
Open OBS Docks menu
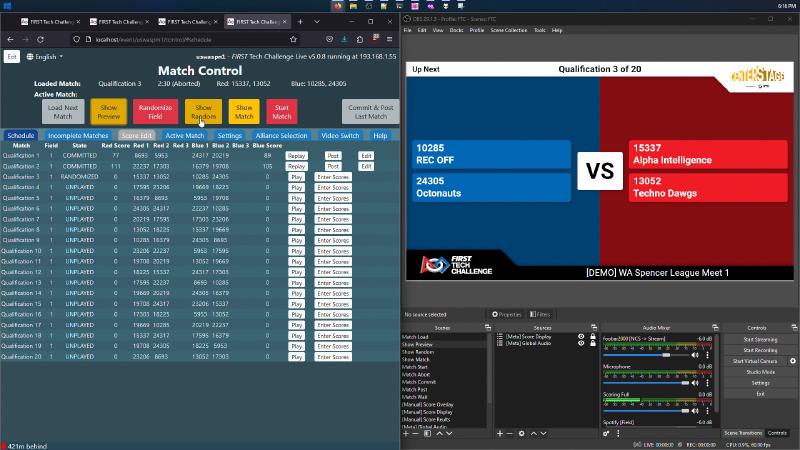[456, 30]
